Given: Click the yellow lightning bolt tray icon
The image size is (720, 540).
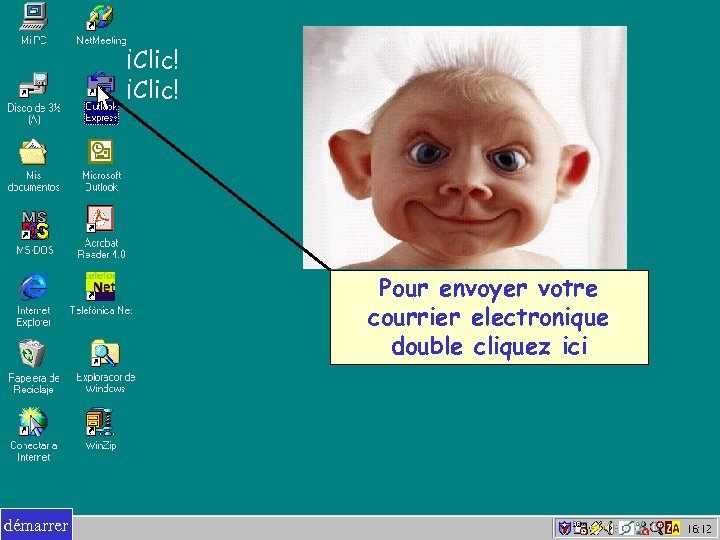Looking at the screenshot, I should [596, 528].
